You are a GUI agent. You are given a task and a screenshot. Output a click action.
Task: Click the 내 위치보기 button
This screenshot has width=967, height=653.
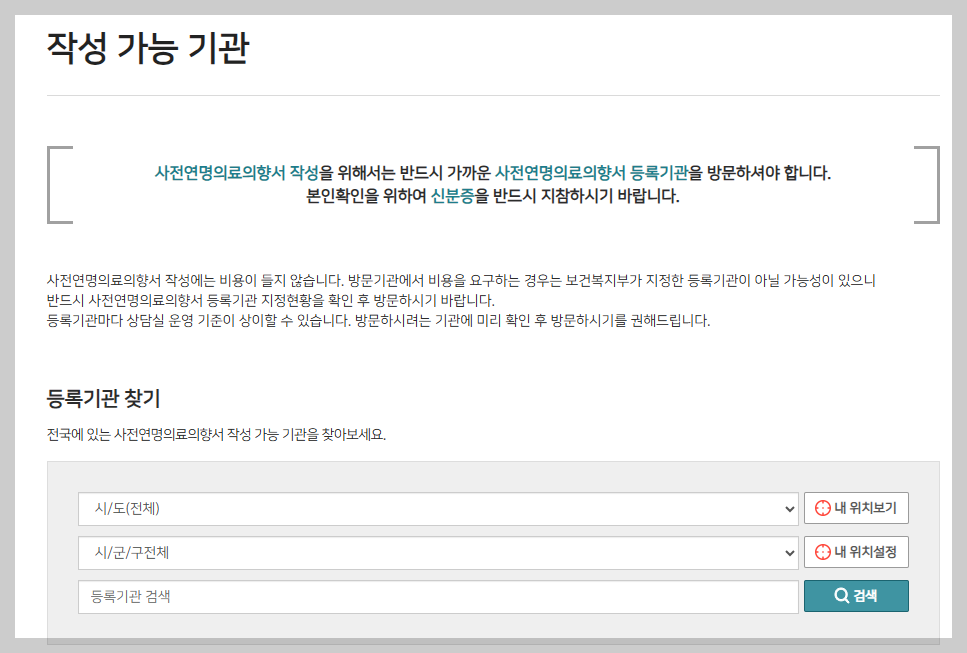[x=856, y=507]
